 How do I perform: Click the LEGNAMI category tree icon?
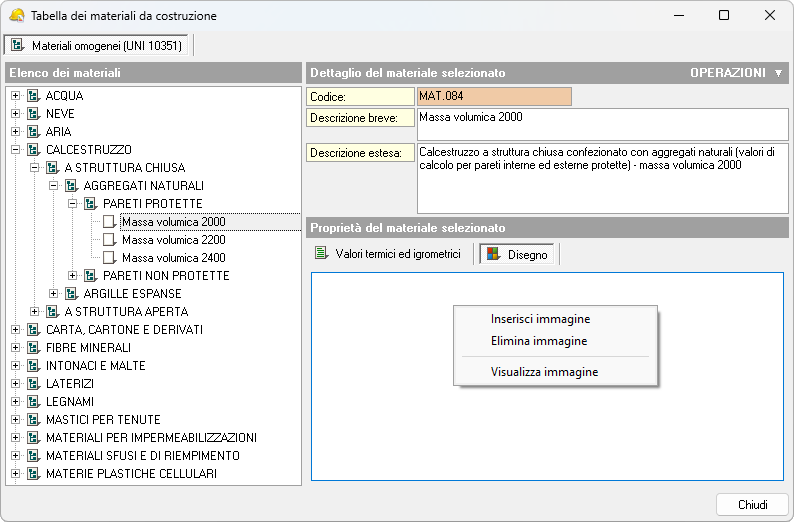point(33,402)
